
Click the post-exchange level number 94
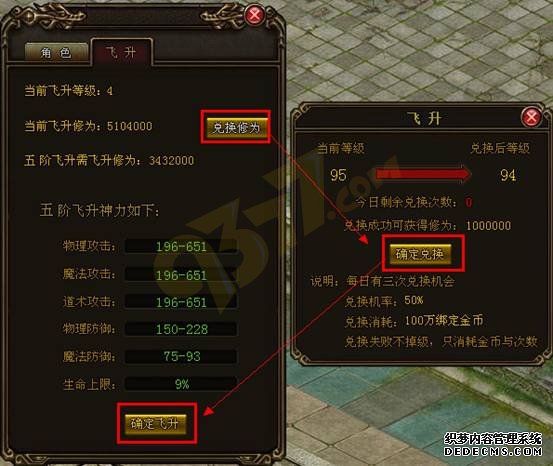click(x=508, y=175)
